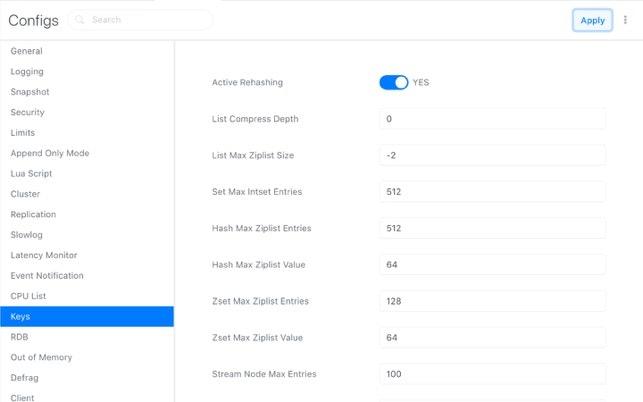Image resolution: width=643 pixels, height=402 pixels.
Task: Apply the config changes
Action: click(x=592, y=20)
